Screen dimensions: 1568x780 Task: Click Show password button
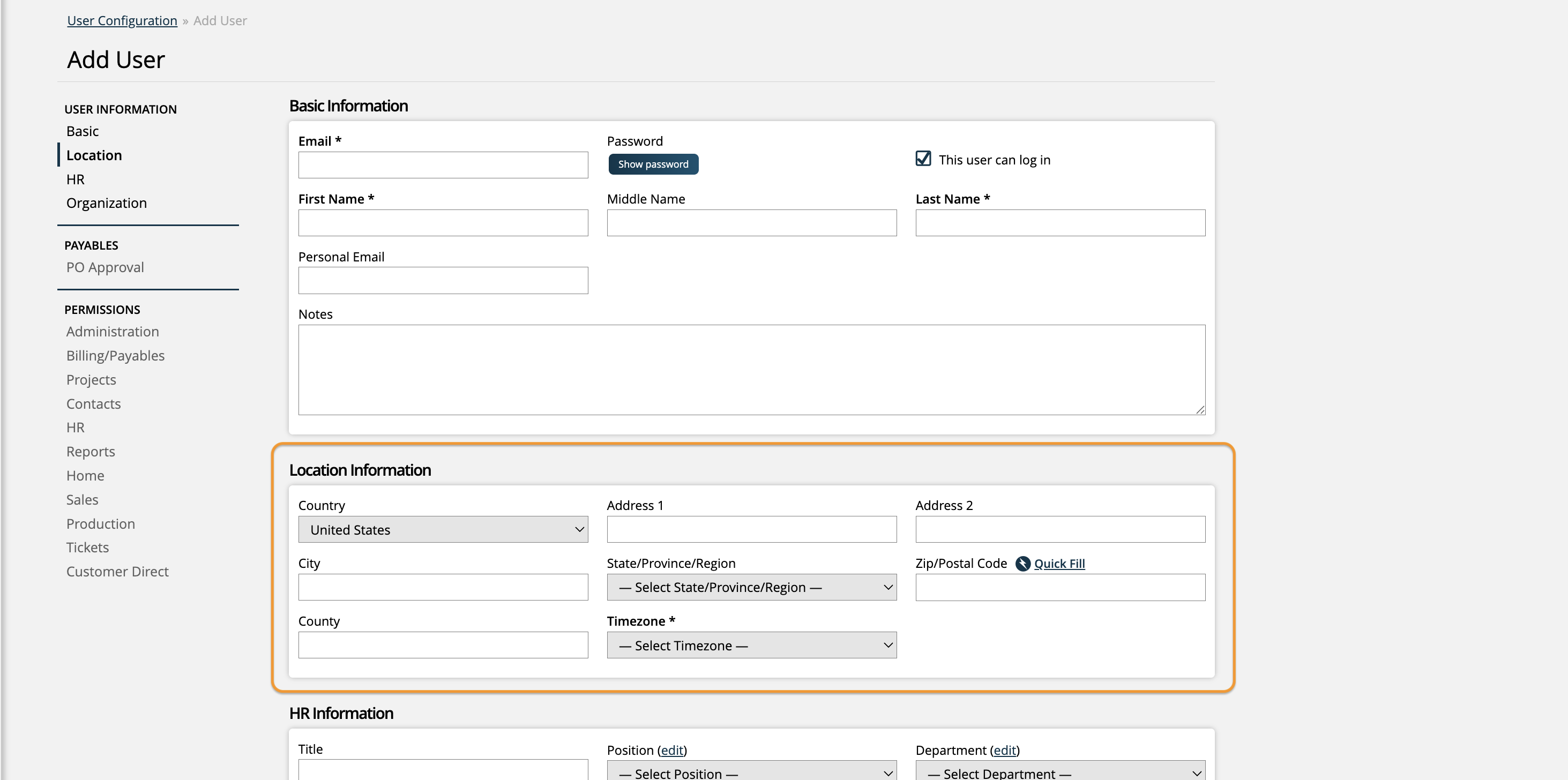(x=653, y=164)
